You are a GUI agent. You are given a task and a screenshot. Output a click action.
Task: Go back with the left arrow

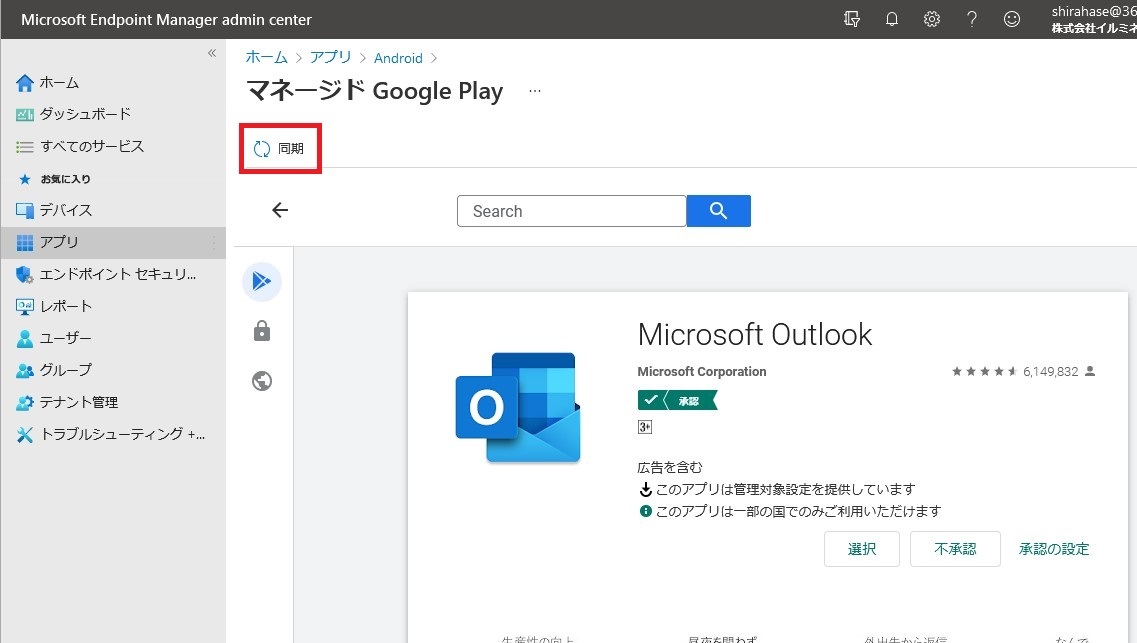click(280, 210)
